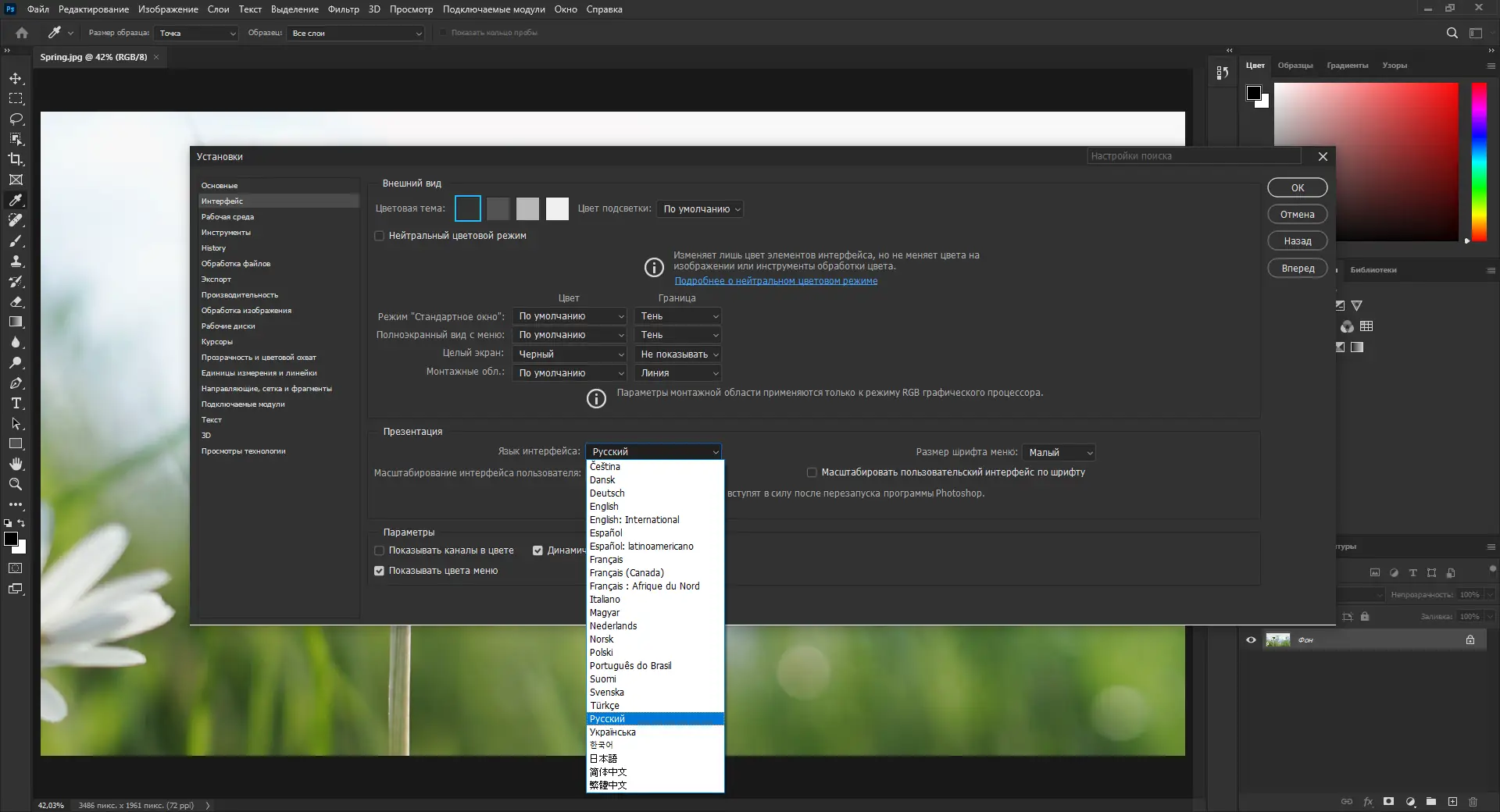Open the 'Размер образца' dropdown showing Точка
1500x812 pixels.
point(195,33)
